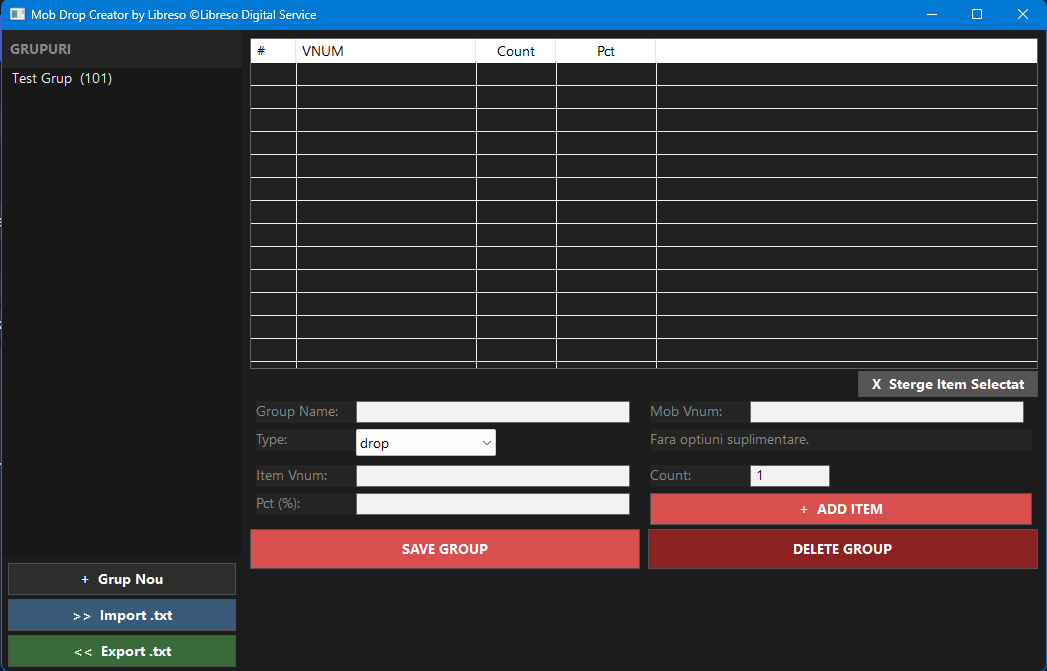Viewport: 1047px width, 671px height.
Task: Create a new group with Grup Nou
Action: [121, 579]
